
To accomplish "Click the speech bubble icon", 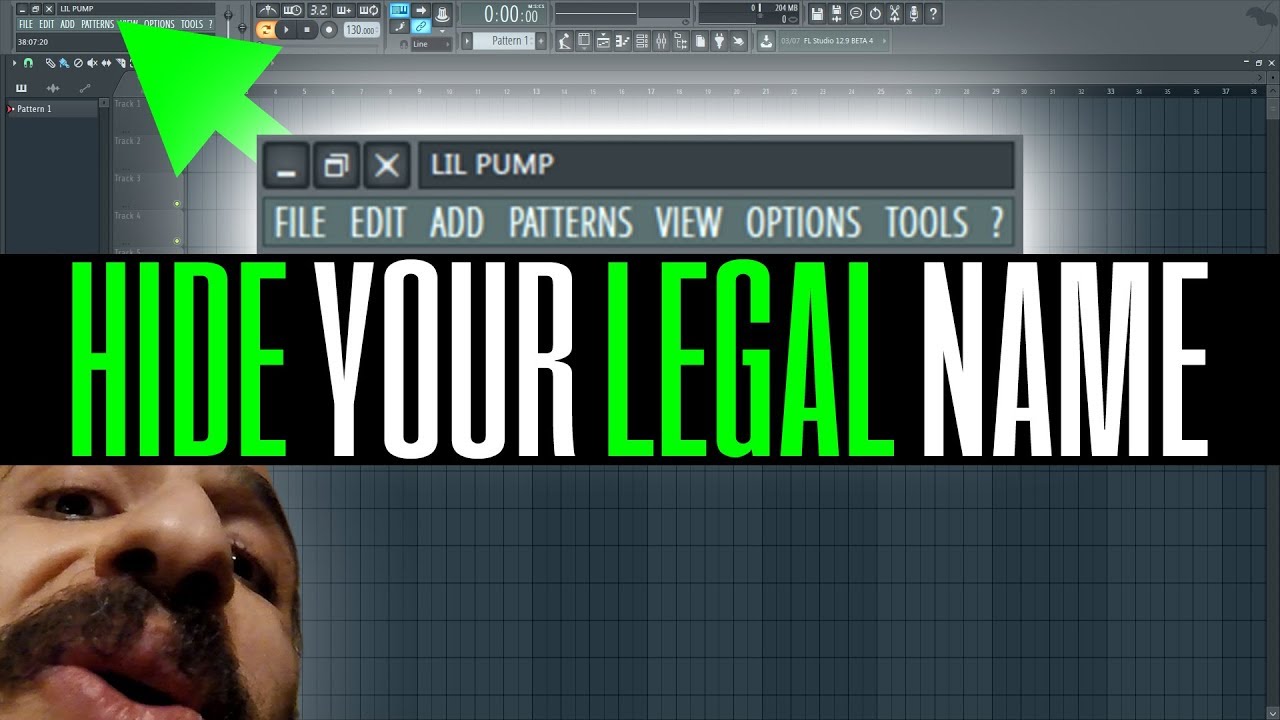I will pyautogui.click(x=856, y=14).
